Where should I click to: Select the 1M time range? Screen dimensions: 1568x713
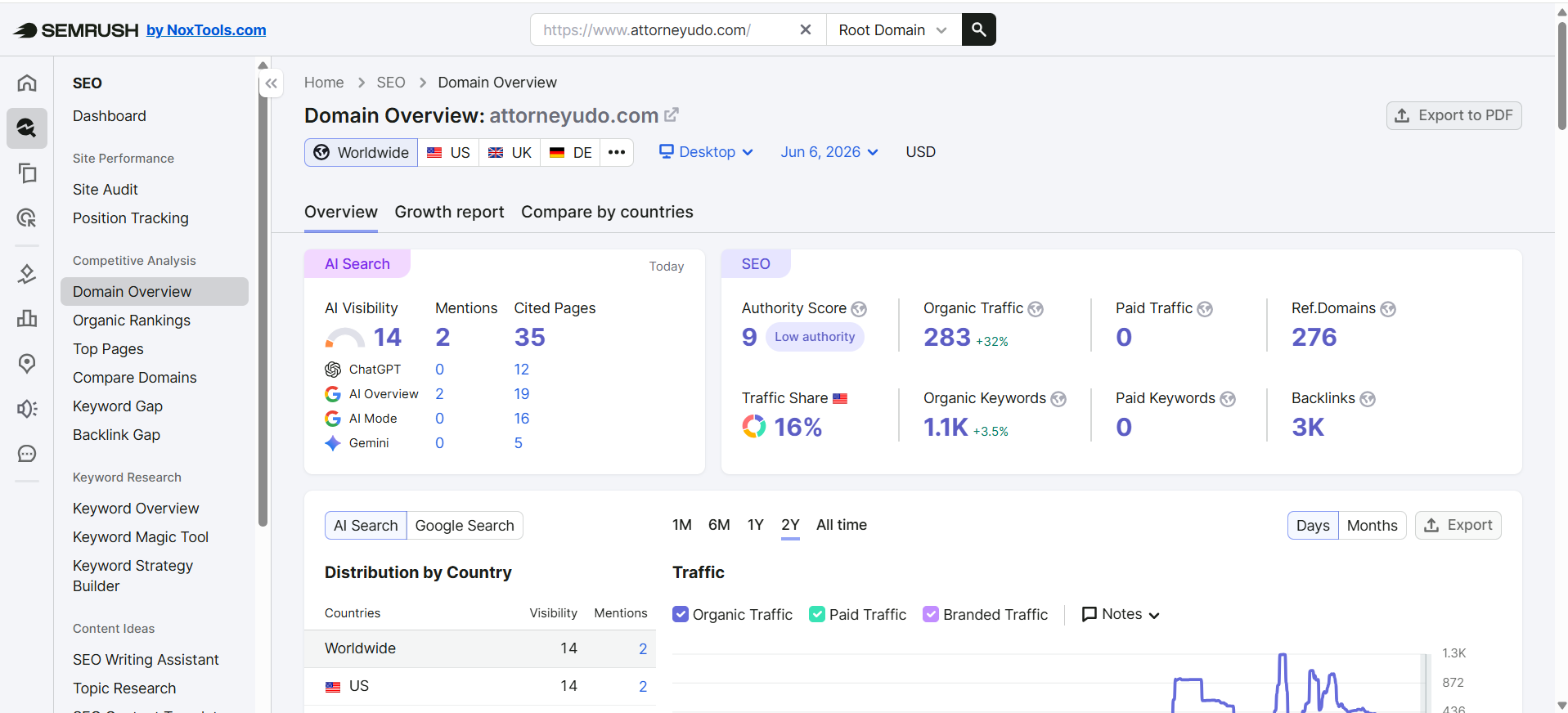(682, 525)
